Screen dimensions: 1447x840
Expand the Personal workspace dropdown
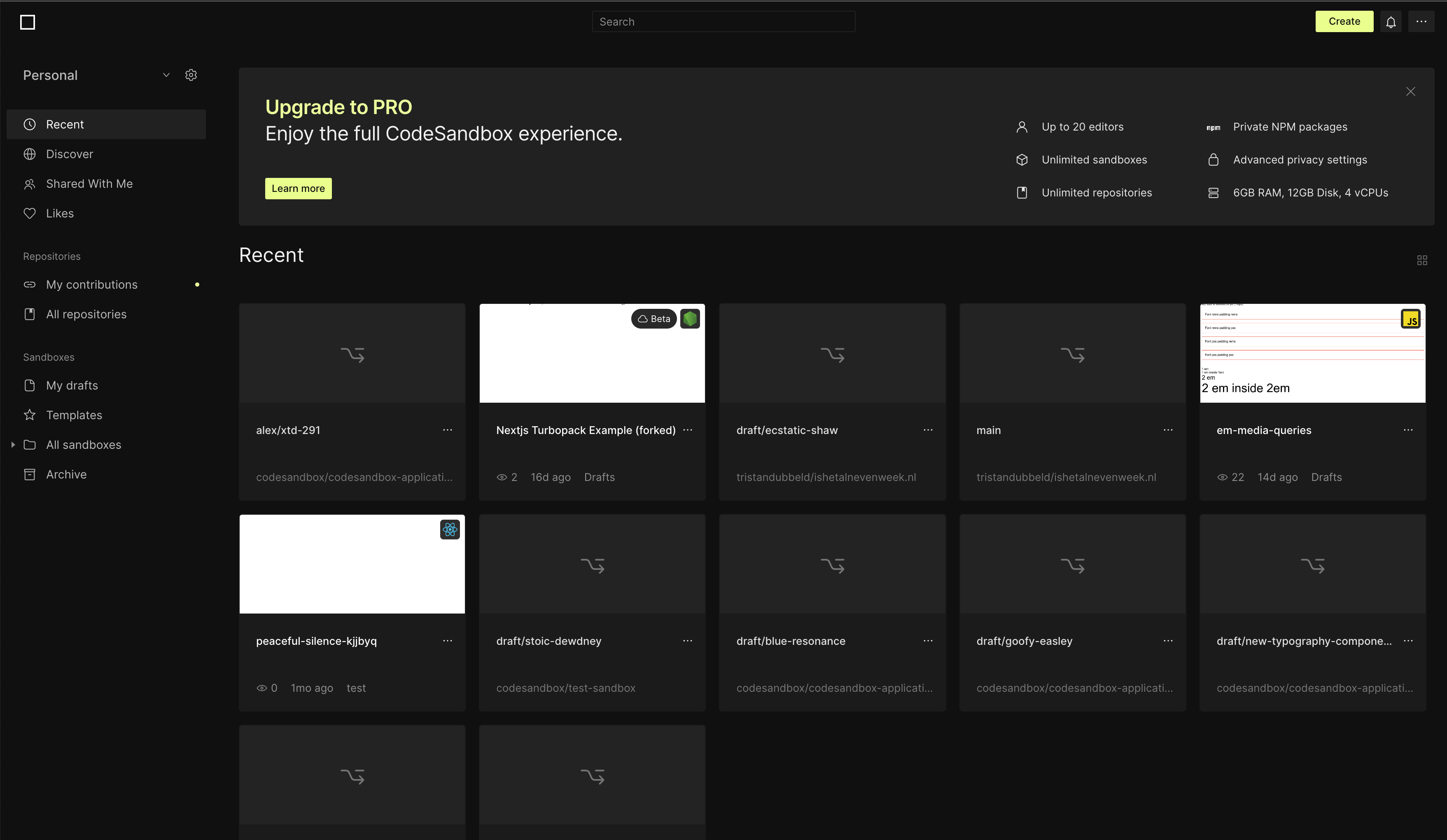pyautogui.click(x=166, y=75)
